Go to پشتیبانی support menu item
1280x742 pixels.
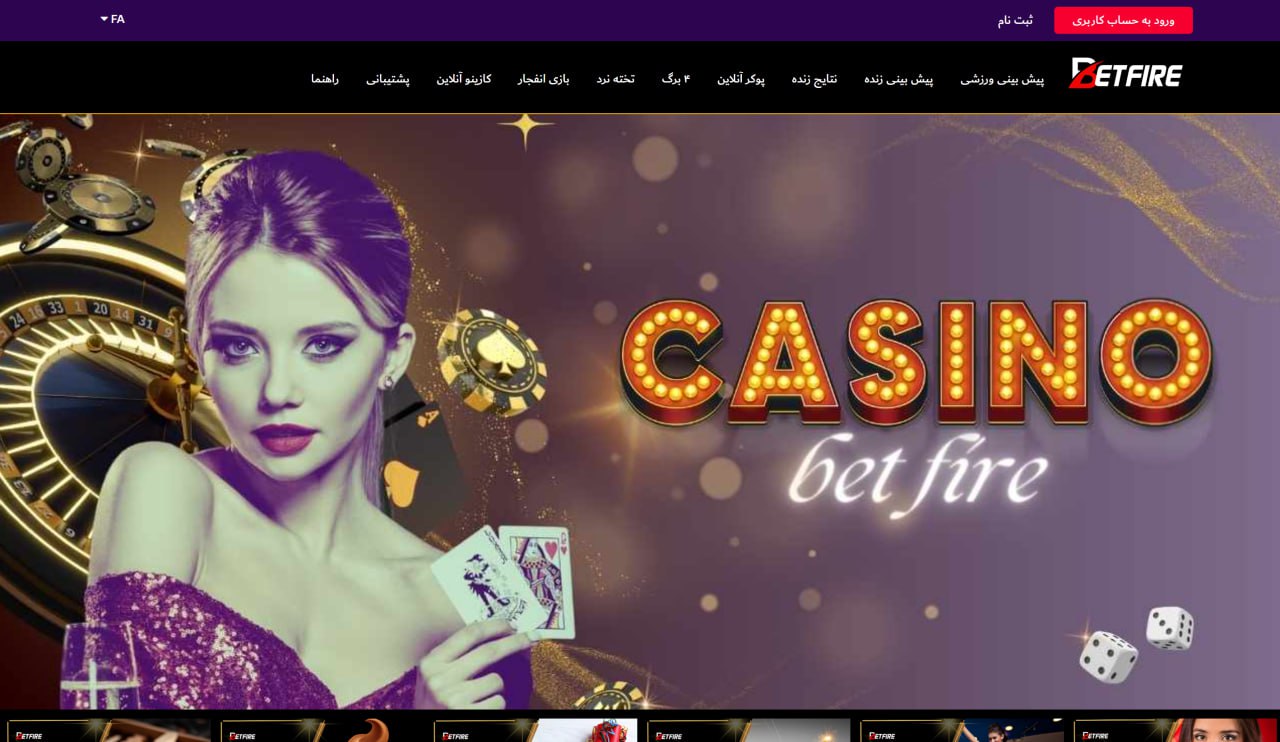(388, 79)
